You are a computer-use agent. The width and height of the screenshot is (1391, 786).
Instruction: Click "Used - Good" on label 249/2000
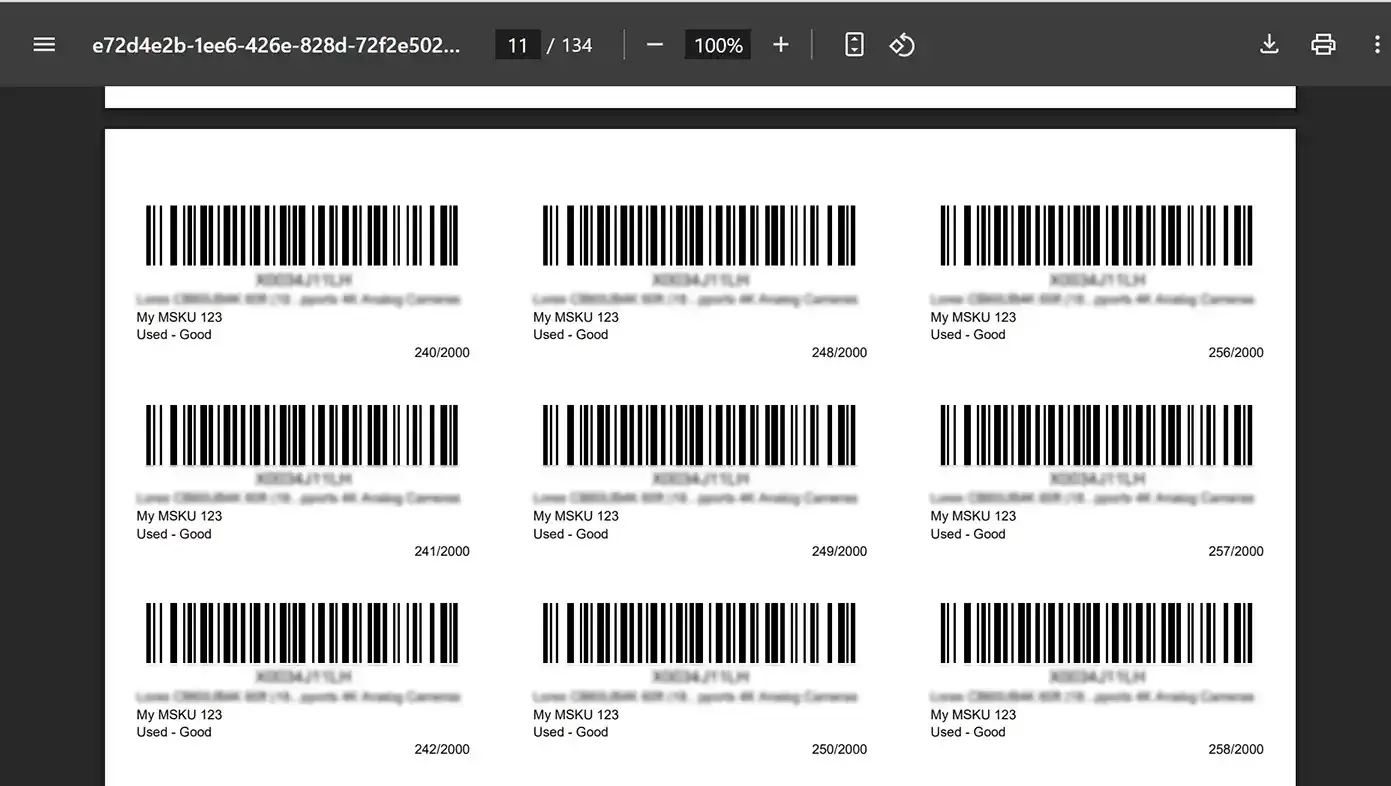pyautogui.click(x=571, y=534)
